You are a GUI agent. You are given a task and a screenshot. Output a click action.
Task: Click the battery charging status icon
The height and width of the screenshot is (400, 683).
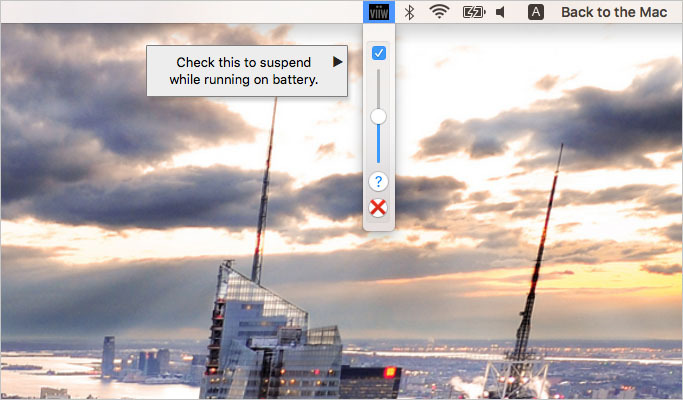pyautogui.click(x=473, y=12)
